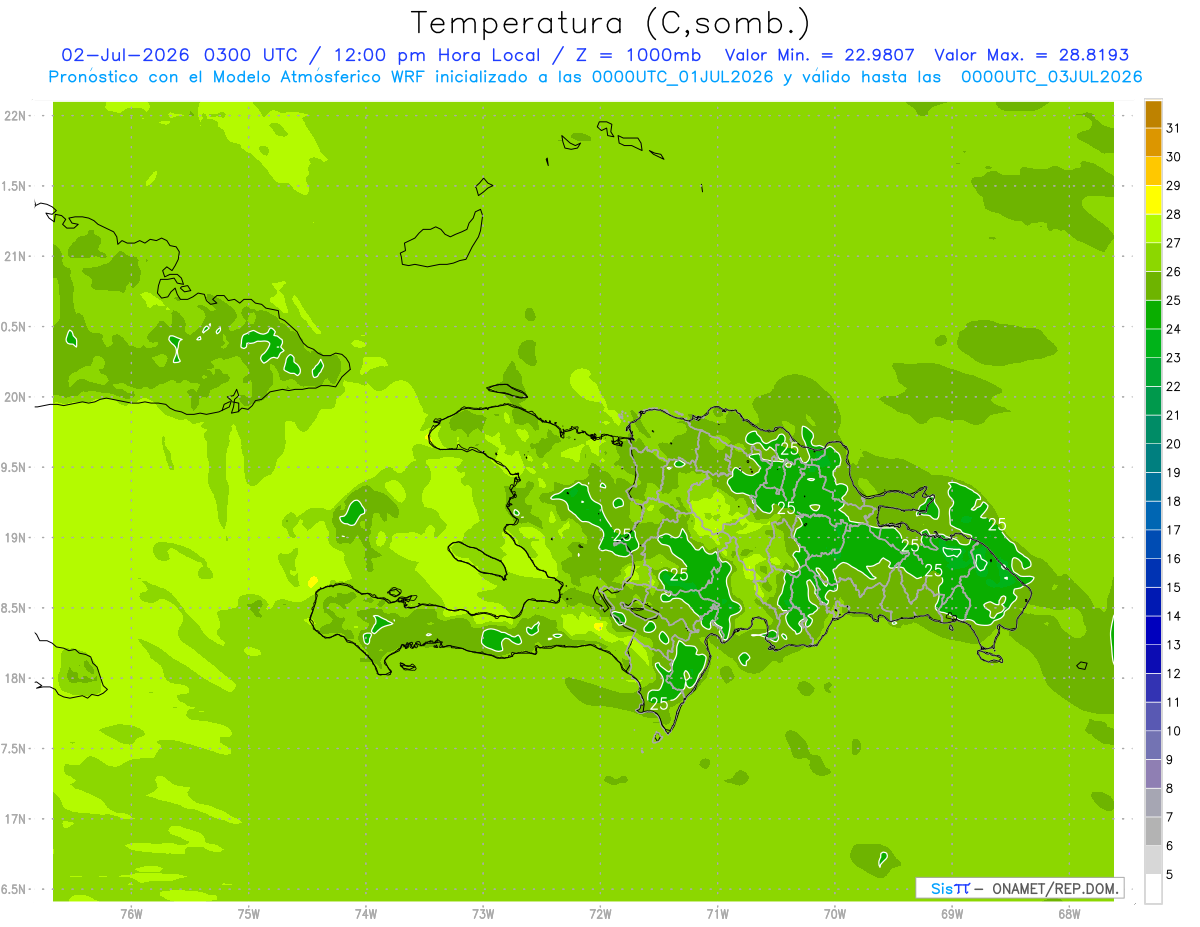Click the legend swatch between 20 and 21
This screenshot has height=927, width=1200.
(1153, 429)
